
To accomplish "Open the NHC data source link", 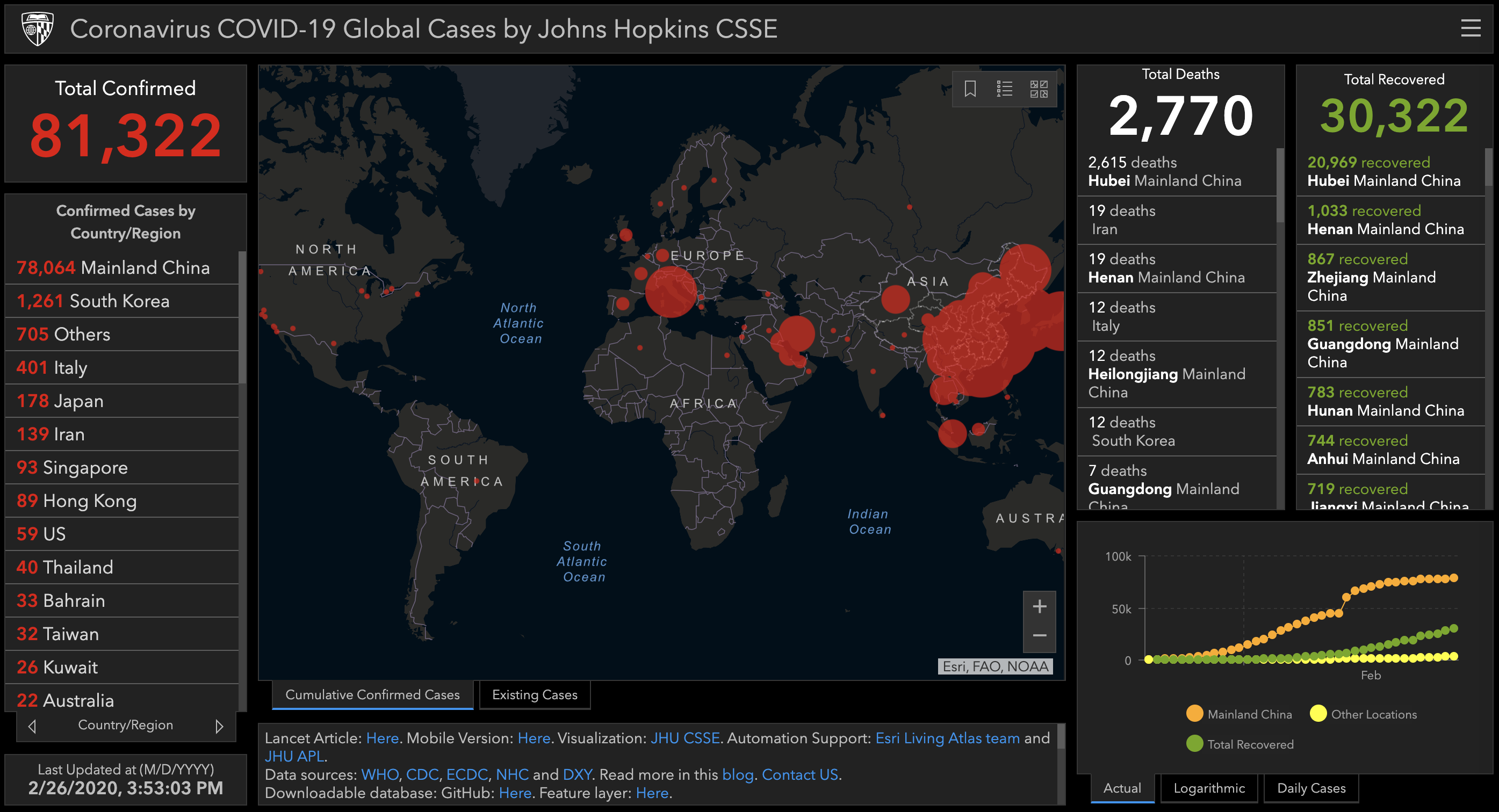I will point(512,774).
